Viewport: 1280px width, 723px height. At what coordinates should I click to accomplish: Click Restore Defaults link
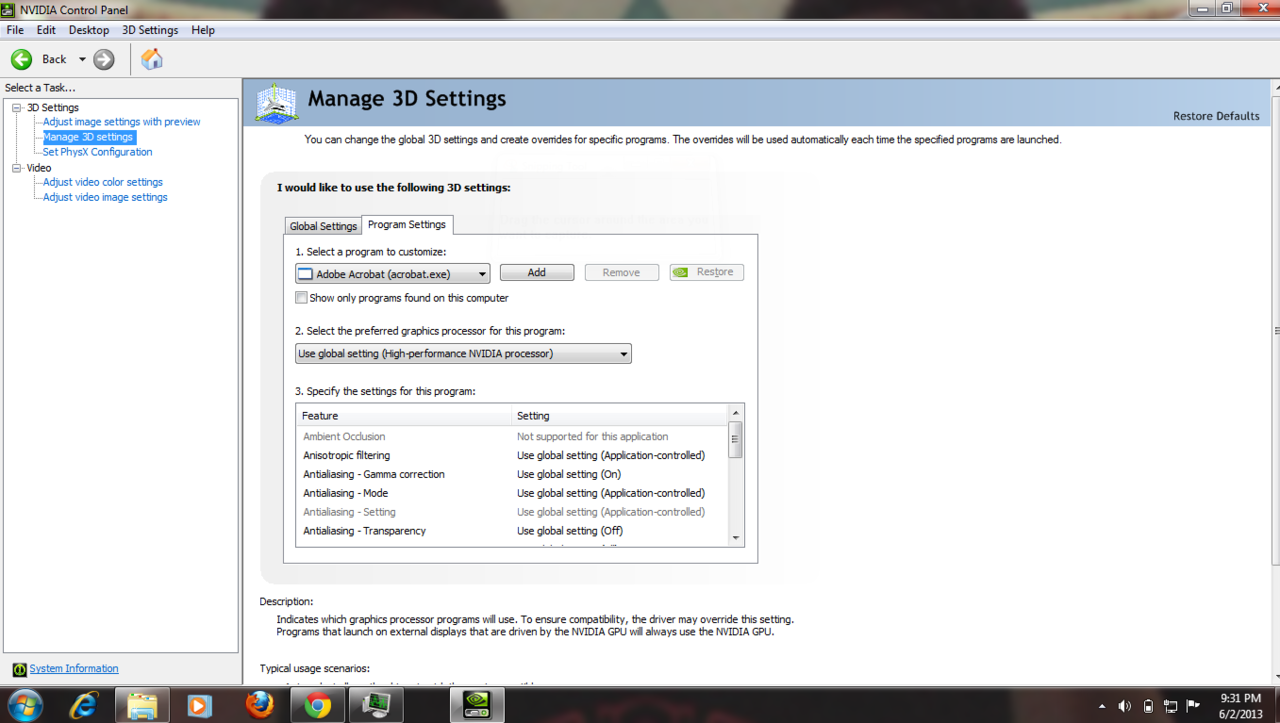pyautogui.click(x=1216, y=116)
